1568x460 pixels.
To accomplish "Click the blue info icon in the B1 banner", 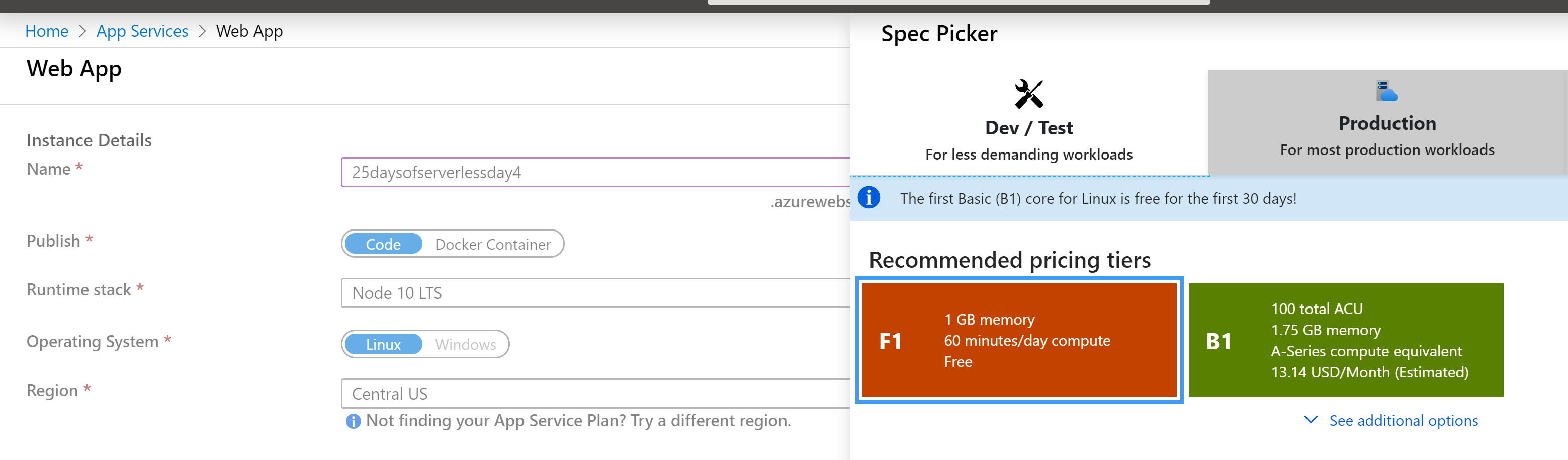I will tap(868, 198).
